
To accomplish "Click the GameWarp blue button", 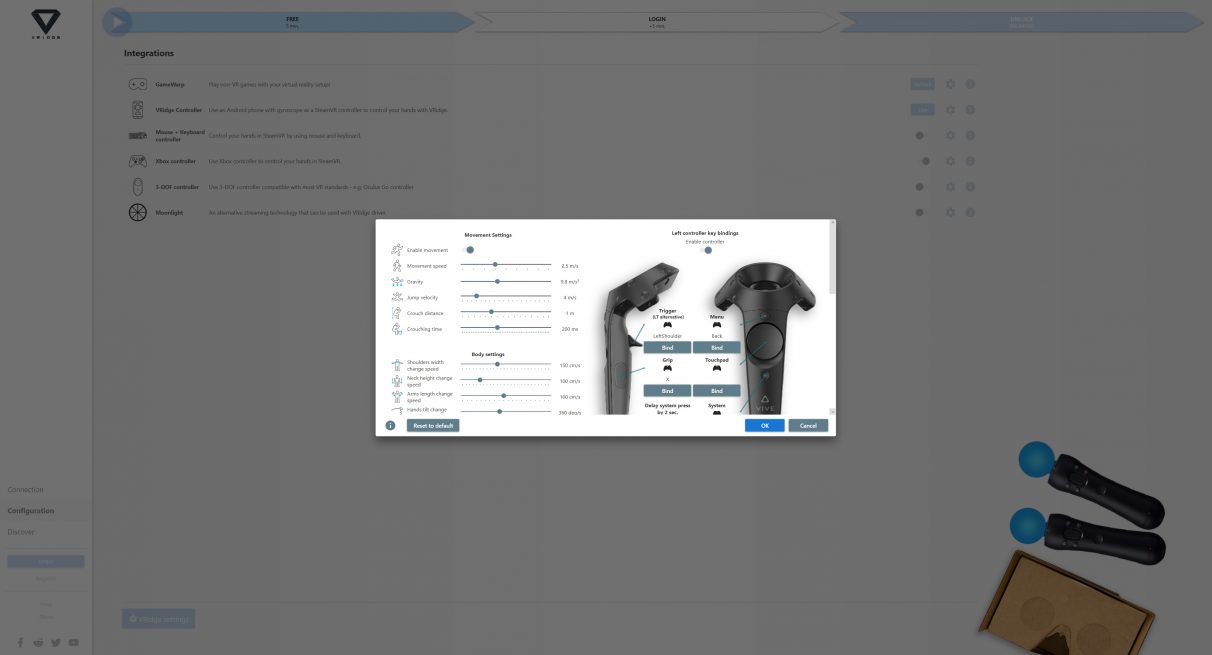I will click(922, 84).
